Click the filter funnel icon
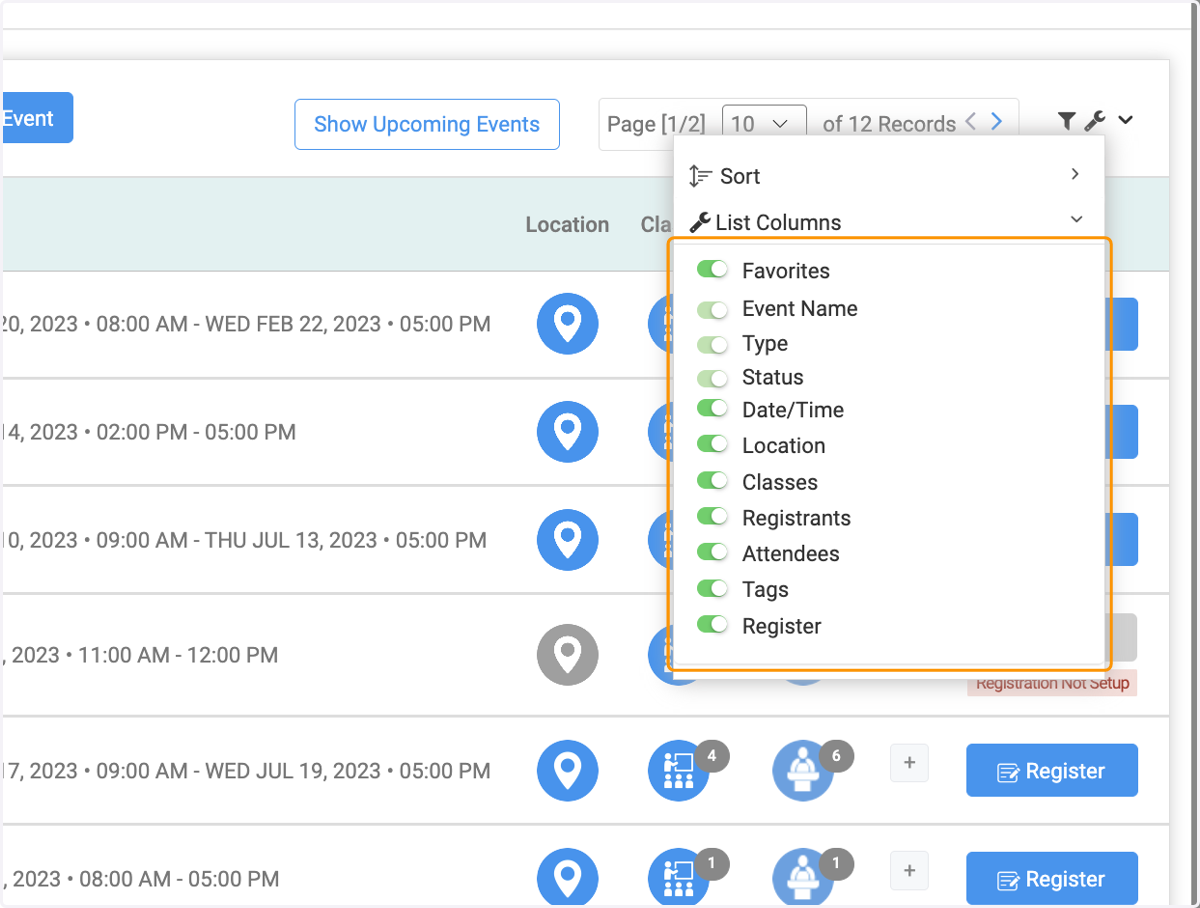The width and height of the screenshot is (1200, 908). click(x=1066, y=121)
